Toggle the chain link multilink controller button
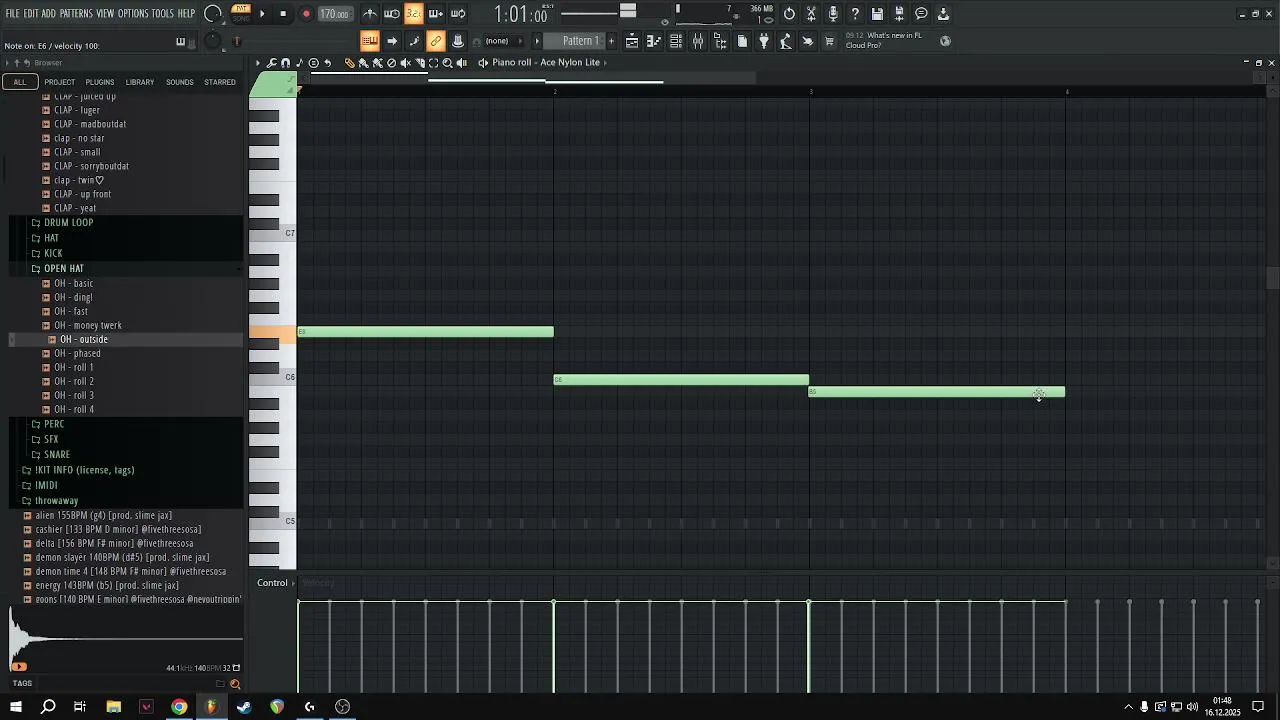The height and width of the screenshot is (720, 1280). (x=436, y=41)
